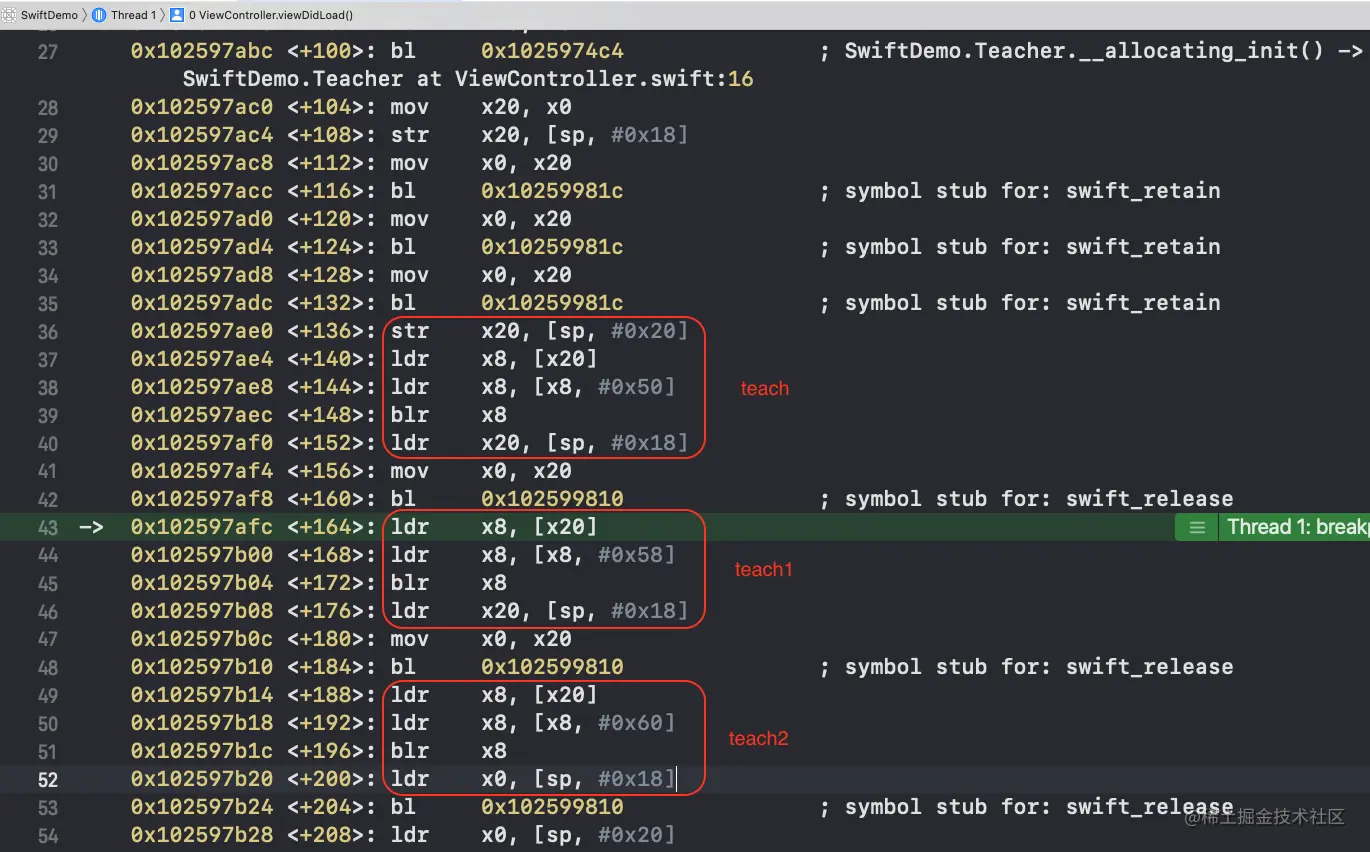This screenshot has height=852, width=1370.
Task: Click gutter line number 54
Action: pos(47,835)
